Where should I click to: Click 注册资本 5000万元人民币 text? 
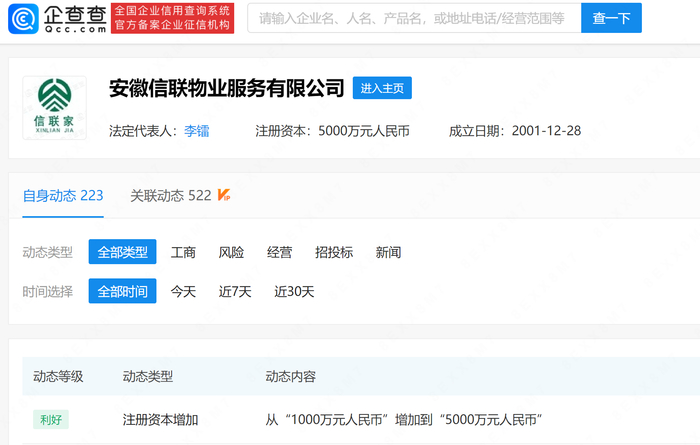(333, 131)
